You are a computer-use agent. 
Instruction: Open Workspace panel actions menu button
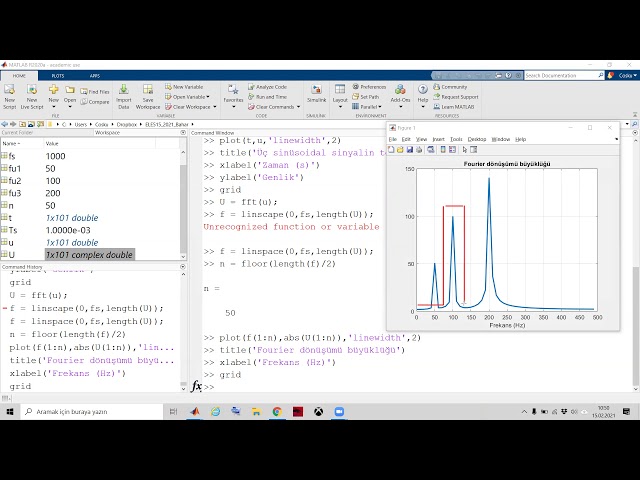(x=183, y=133)
